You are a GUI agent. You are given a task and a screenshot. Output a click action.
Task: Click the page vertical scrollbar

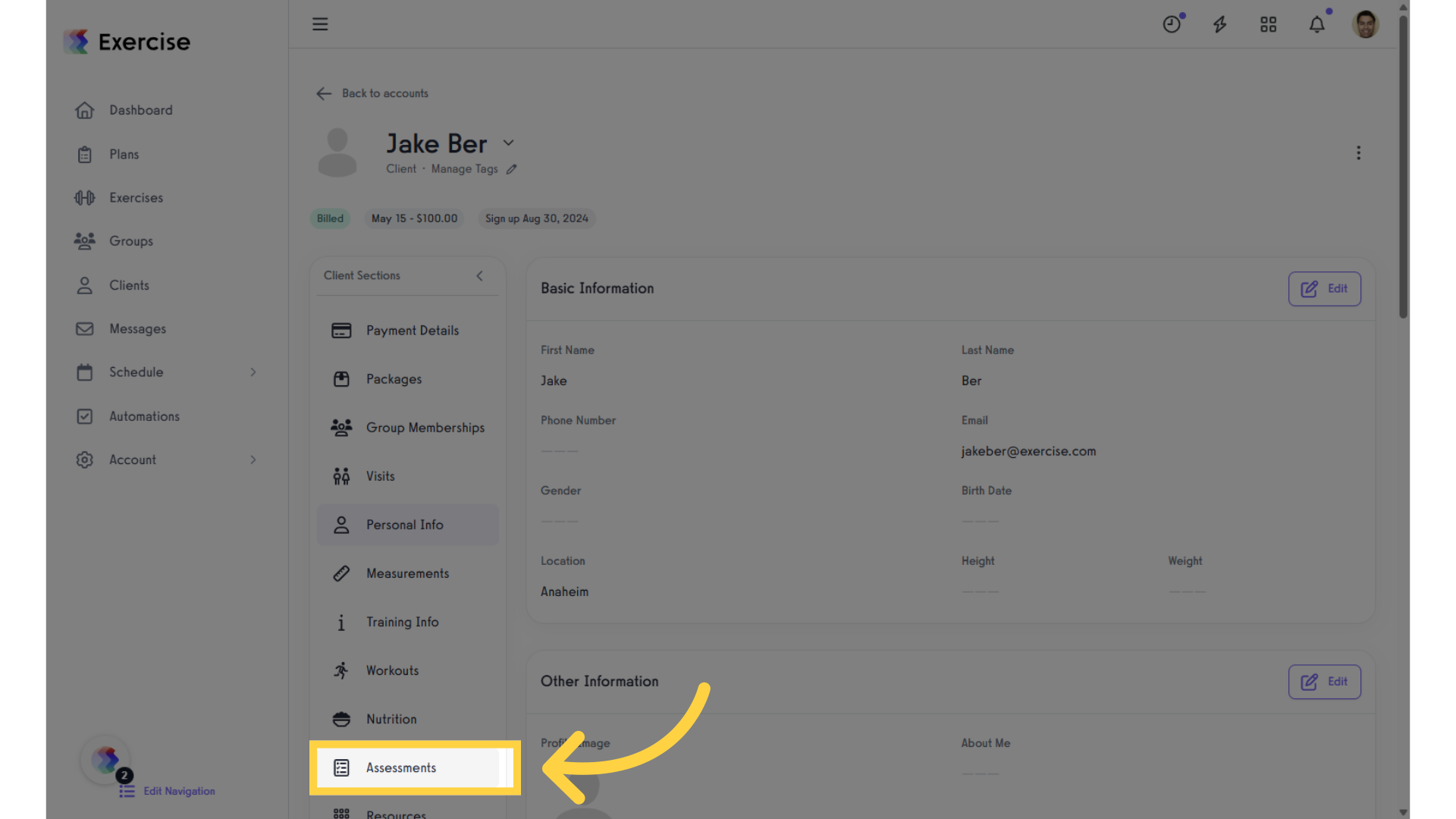pos(1404,167)
